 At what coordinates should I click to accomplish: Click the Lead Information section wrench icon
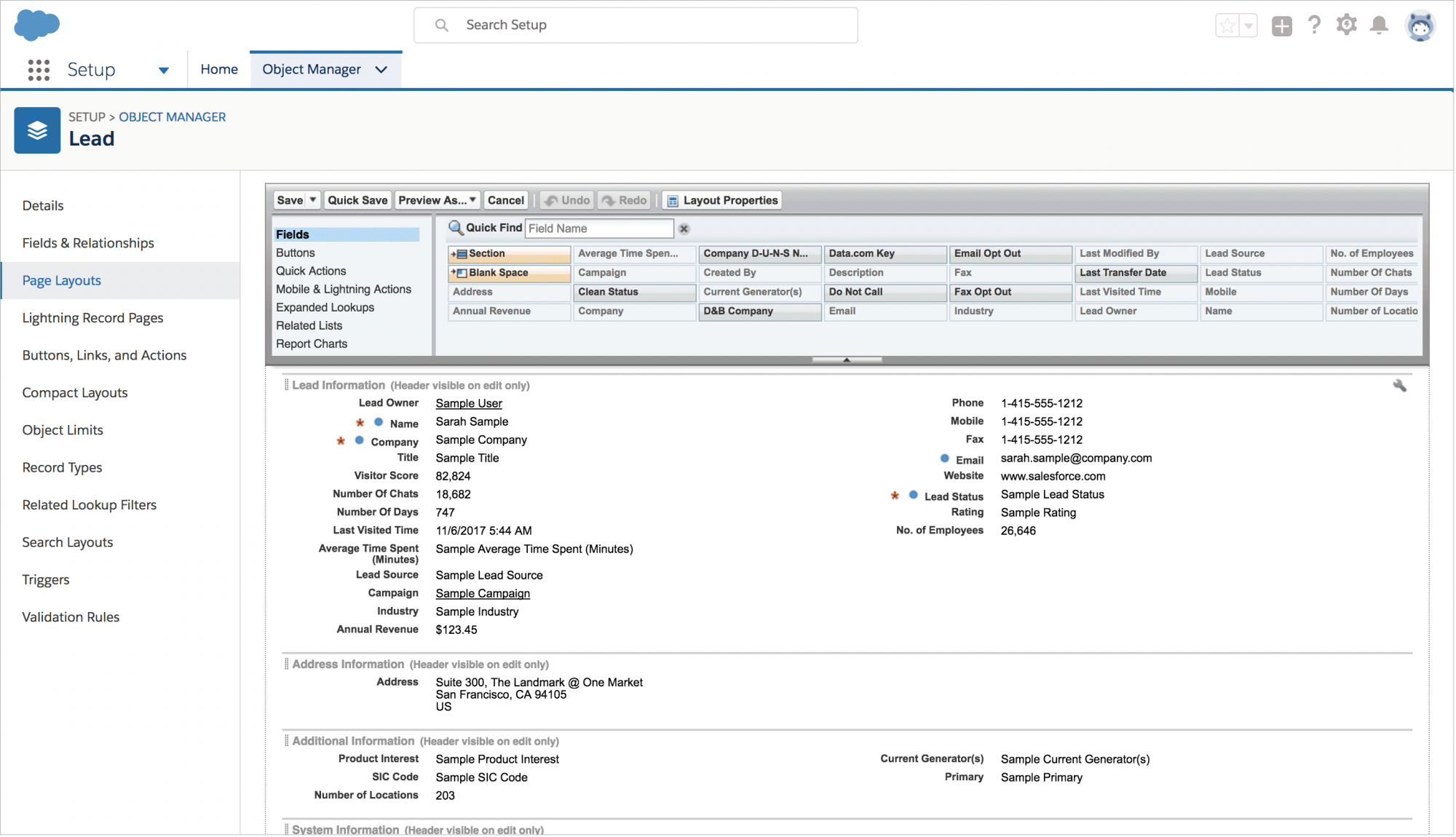click(x=1399, y=386)
